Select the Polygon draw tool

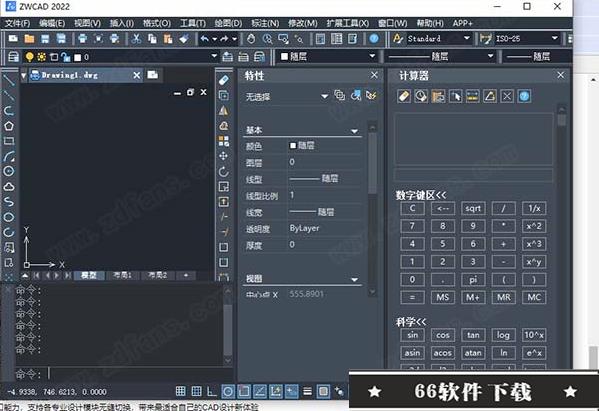[9, 126]
